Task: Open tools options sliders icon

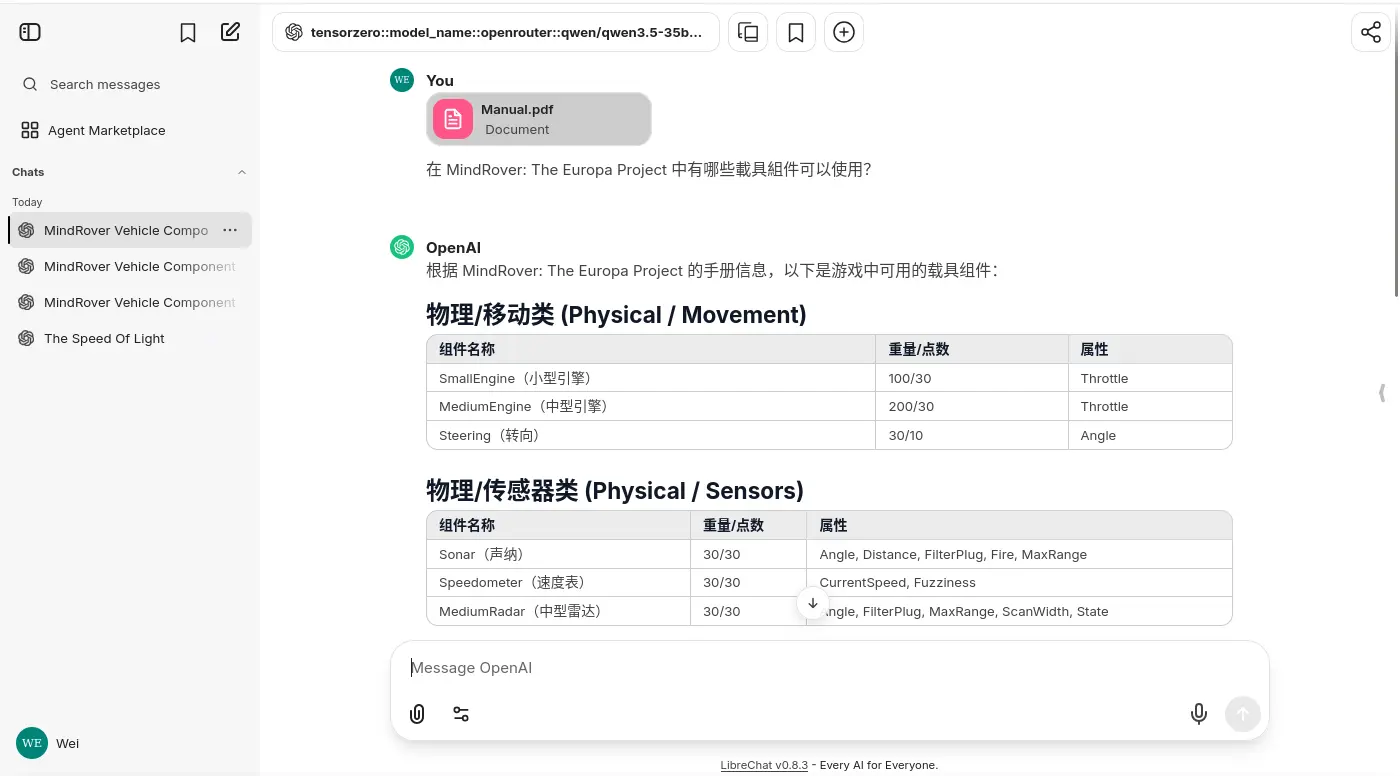Action: (x=461, y=714)
